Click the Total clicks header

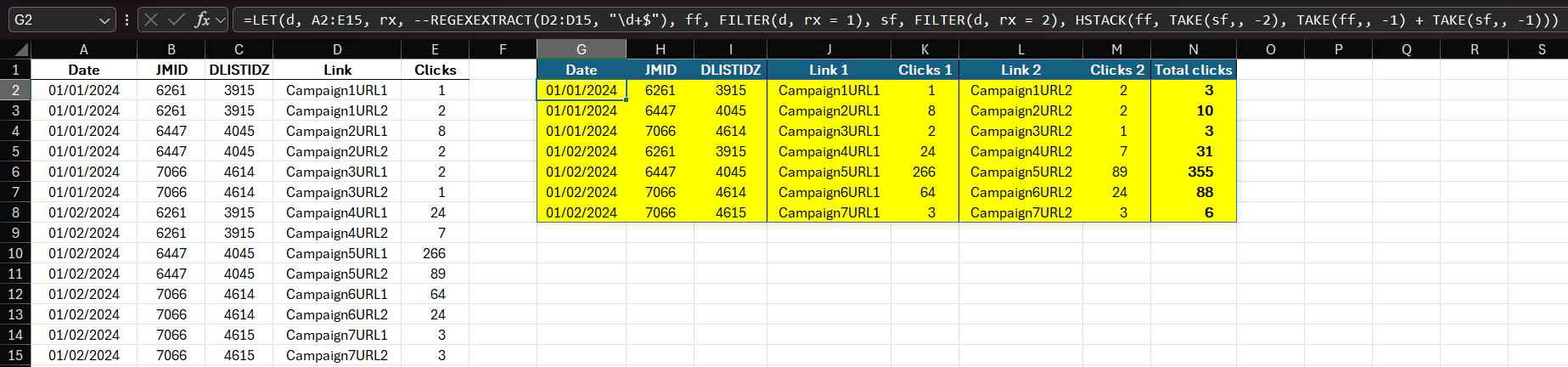(x=1193, y=70)
